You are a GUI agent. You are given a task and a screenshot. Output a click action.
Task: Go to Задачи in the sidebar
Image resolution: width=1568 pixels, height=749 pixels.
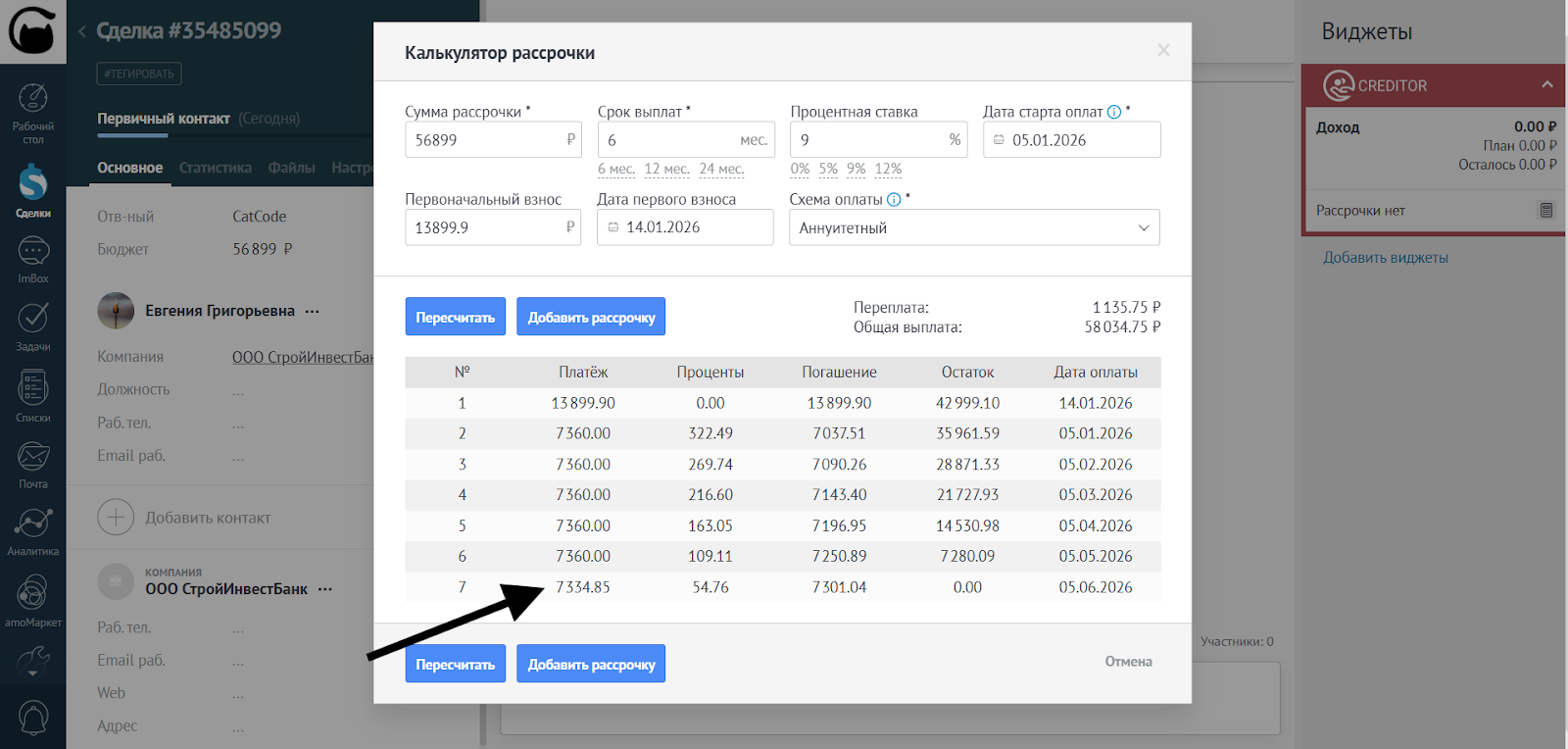click(x=32, y=325)
